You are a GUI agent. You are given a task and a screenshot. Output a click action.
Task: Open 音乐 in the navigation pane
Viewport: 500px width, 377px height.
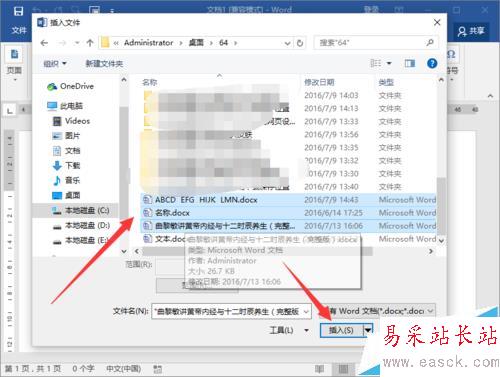point(66,180)
